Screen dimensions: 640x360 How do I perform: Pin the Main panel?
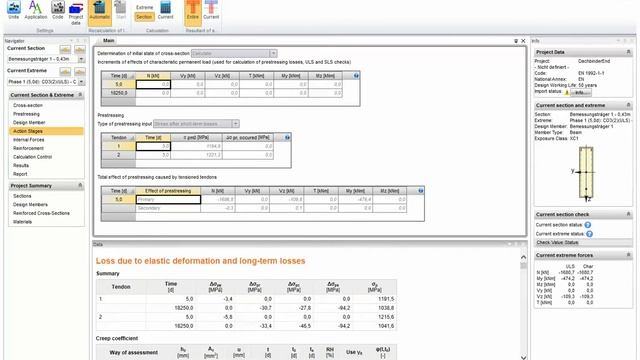coord(516,41)
